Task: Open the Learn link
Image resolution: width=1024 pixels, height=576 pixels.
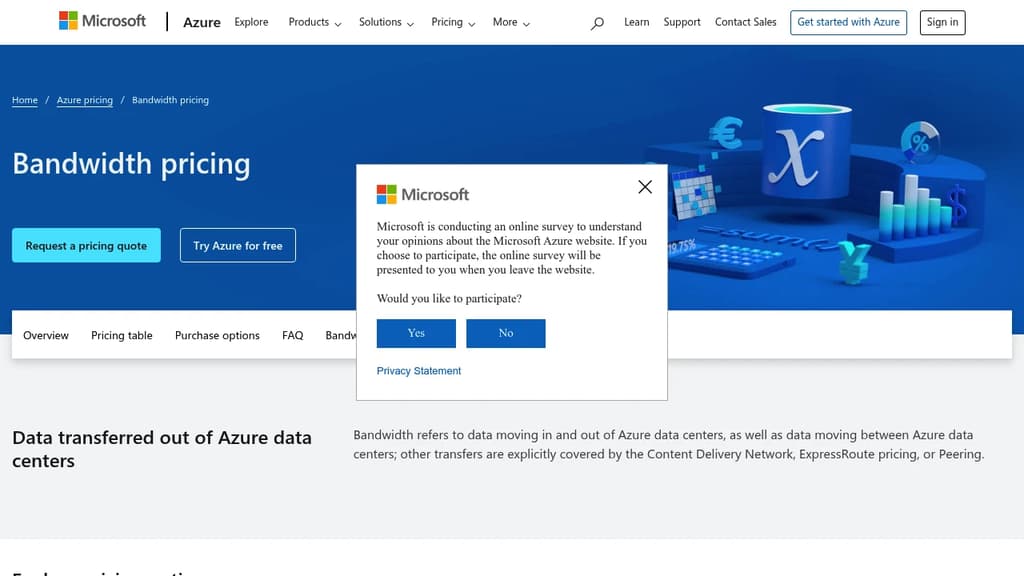Action: click(x=636, y=22)
